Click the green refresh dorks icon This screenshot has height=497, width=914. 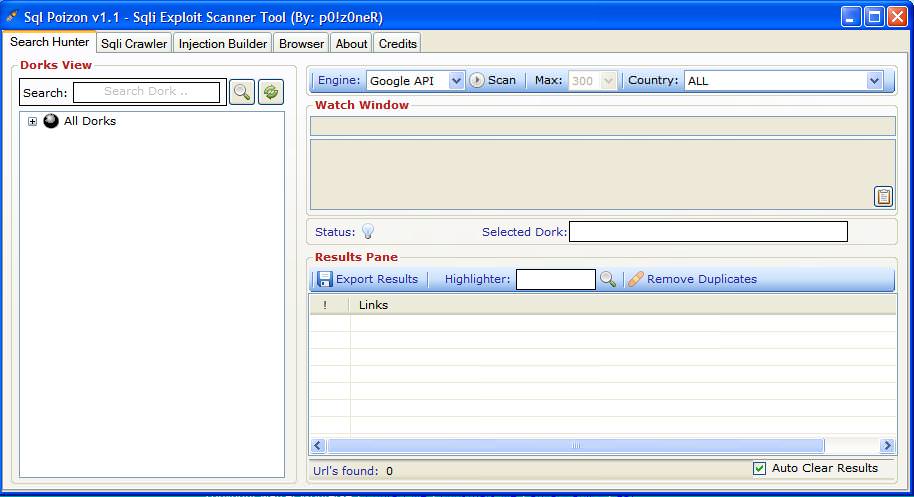[x=271, y=92]
